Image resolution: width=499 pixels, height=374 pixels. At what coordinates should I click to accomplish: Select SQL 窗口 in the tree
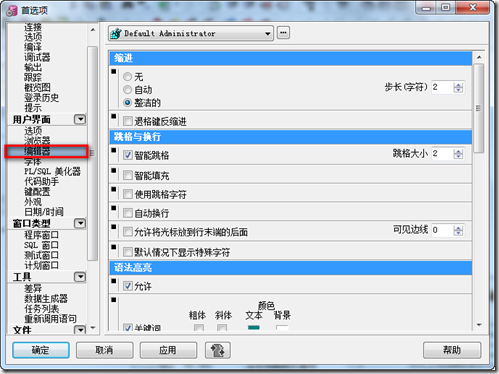[x=42, y=245]
